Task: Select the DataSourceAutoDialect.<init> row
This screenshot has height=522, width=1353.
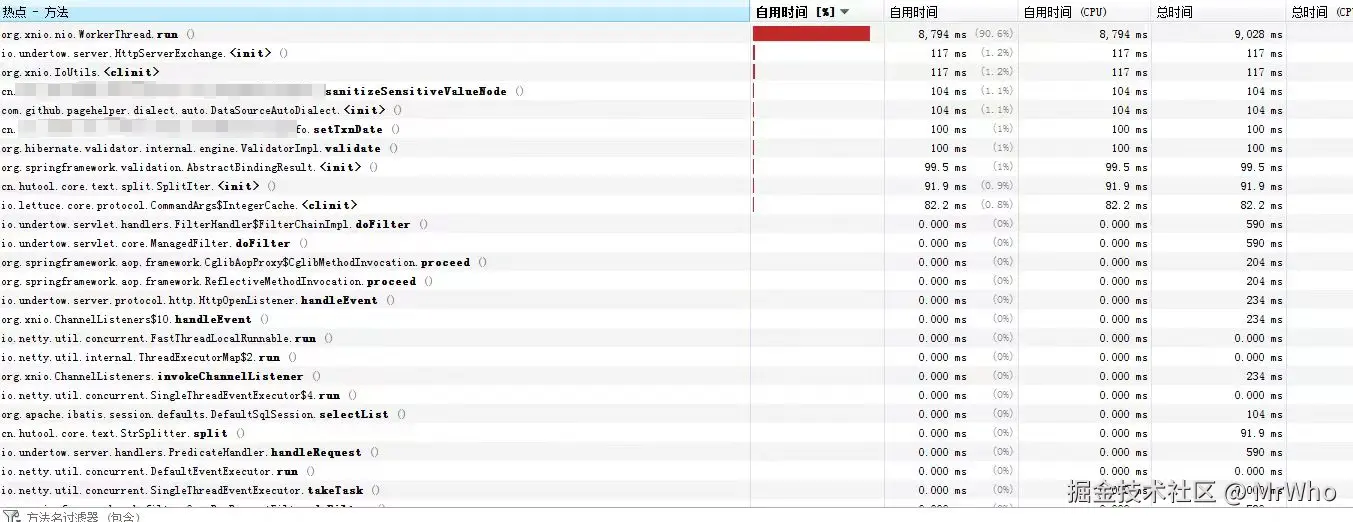Action: [200, 110]
